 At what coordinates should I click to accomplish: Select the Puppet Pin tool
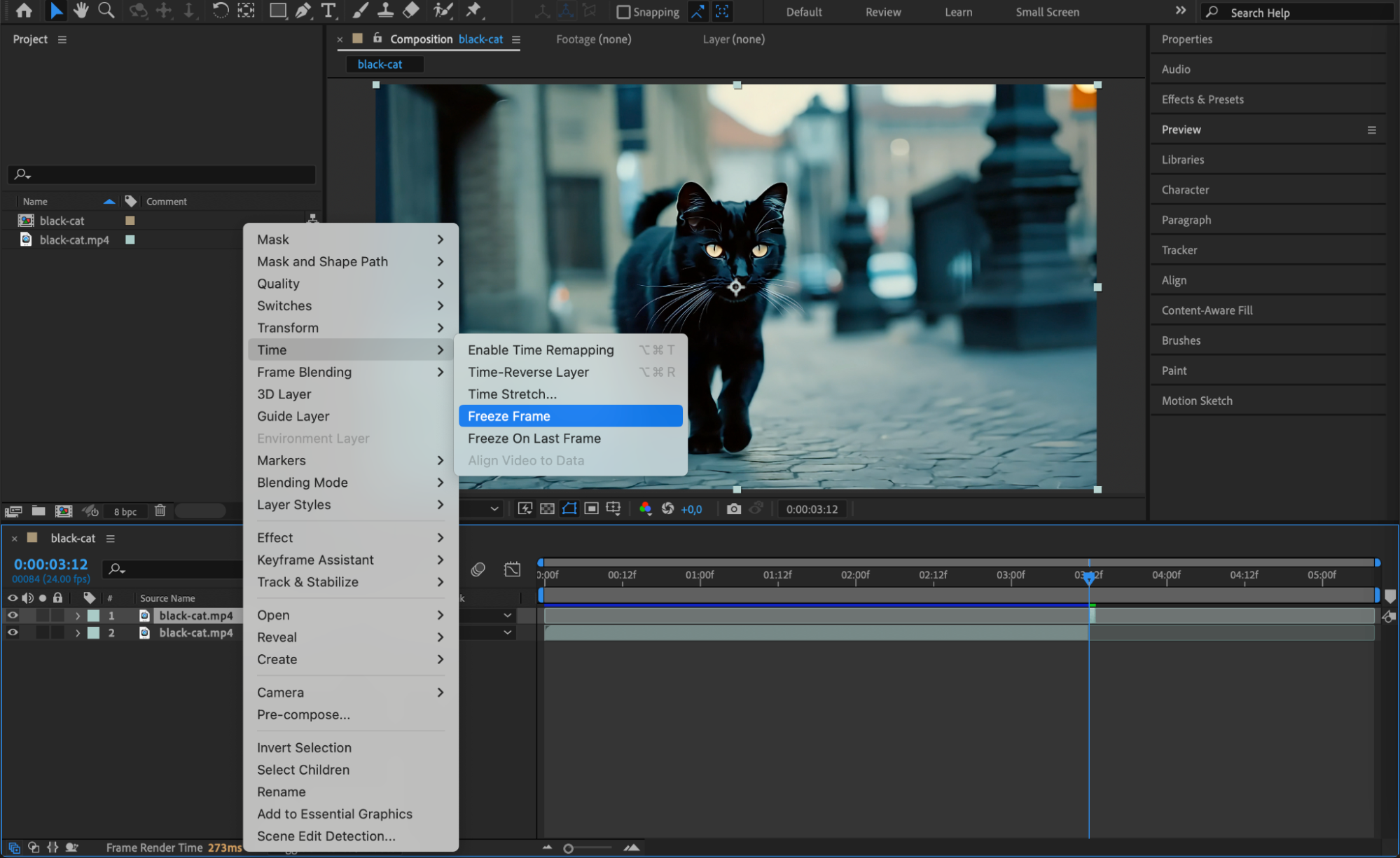(474, 11)
